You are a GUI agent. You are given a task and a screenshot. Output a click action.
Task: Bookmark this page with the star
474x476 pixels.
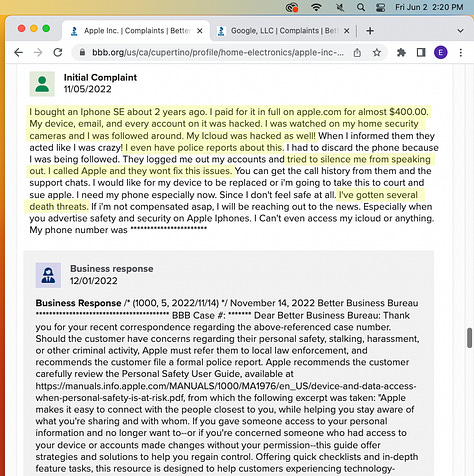pos(377,52)
